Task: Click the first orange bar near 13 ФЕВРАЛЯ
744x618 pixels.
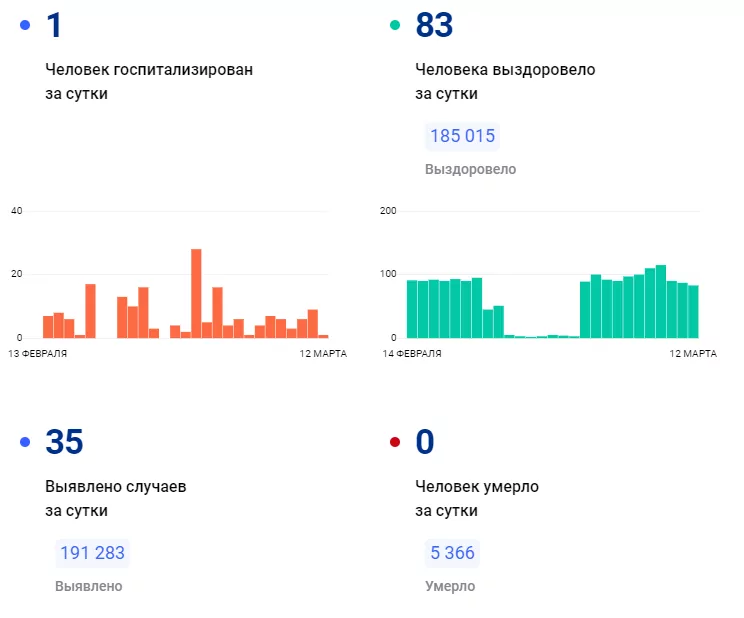Action: (x=48, y=327)
